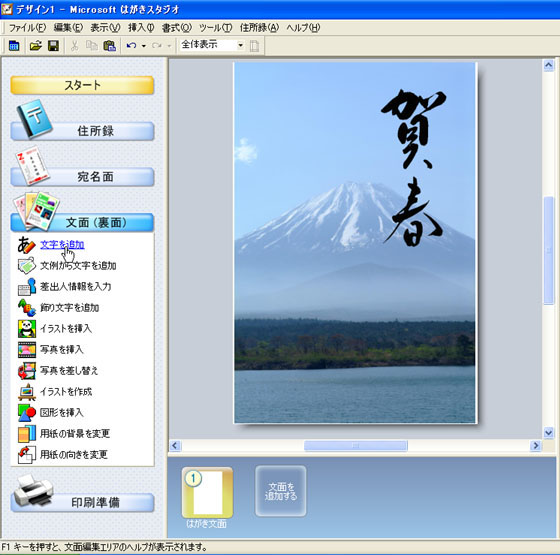Select the はがき文面 page thumbnail

(x=207, y=492)
